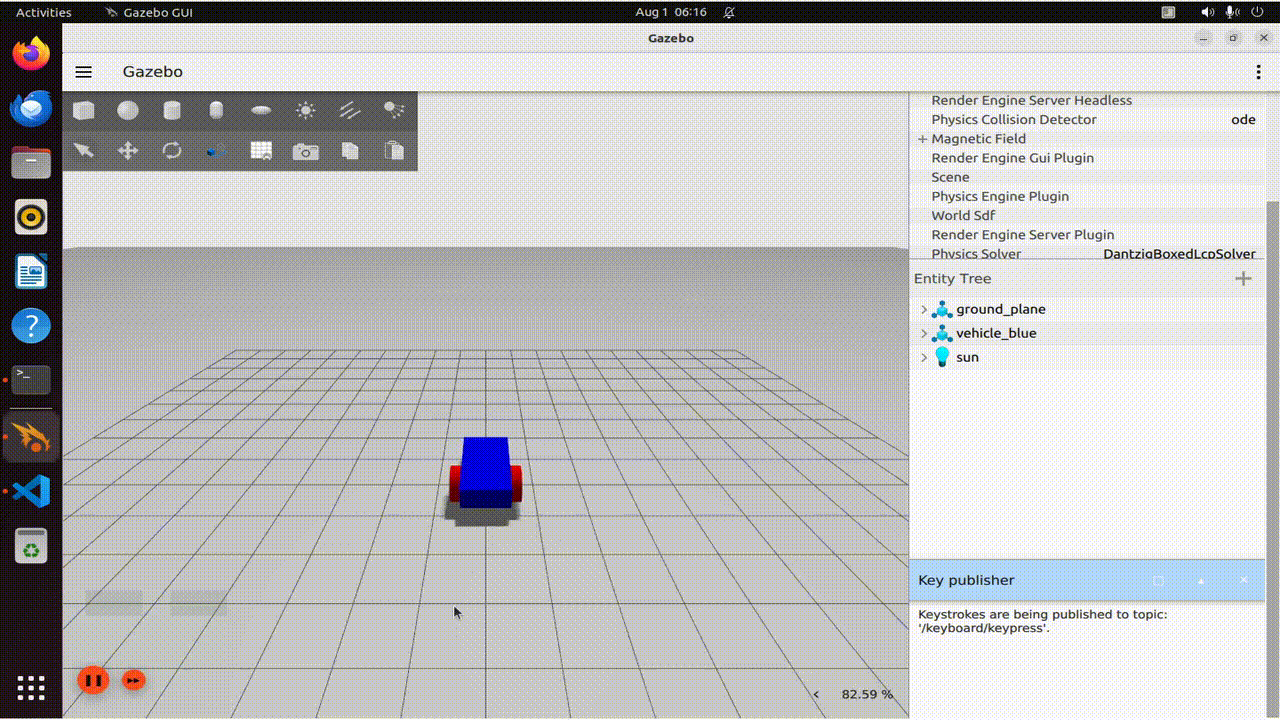Image resolution: width=1280 pixels, height=720 pixels.
Task: Open the three-dot options menu
Action: point(1257,71)
